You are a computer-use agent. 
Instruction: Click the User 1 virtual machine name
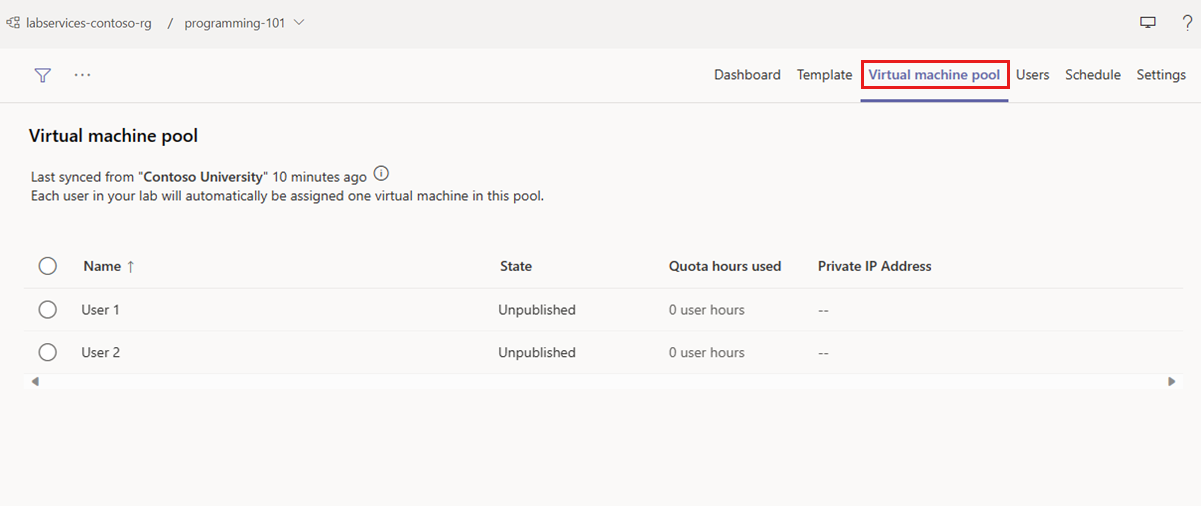tap(100, 310)
